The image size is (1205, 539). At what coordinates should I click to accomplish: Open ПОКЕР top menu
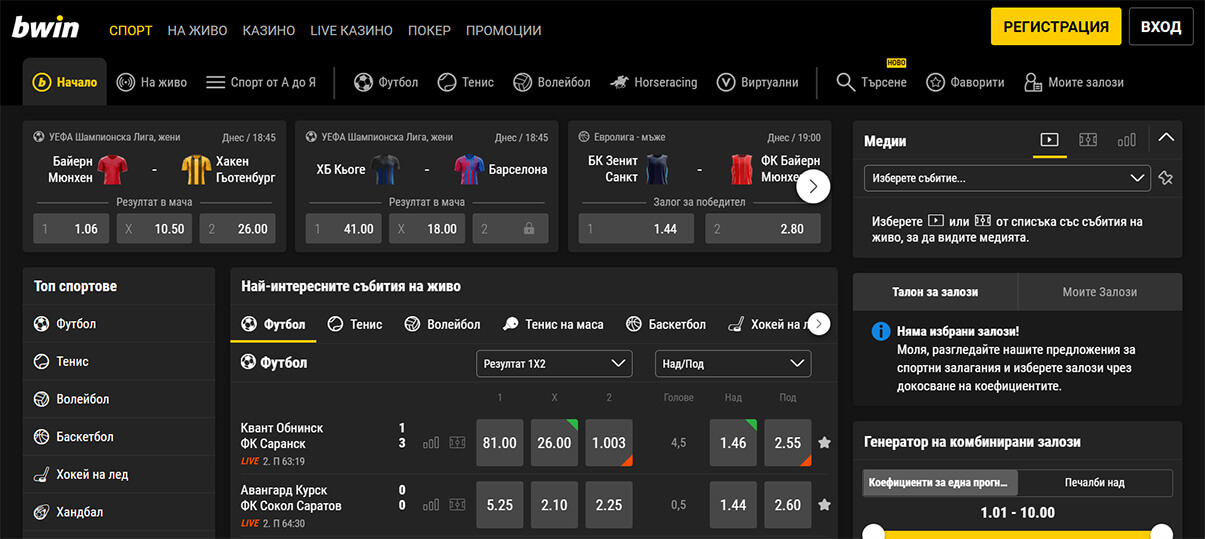[x=429, y=30]
